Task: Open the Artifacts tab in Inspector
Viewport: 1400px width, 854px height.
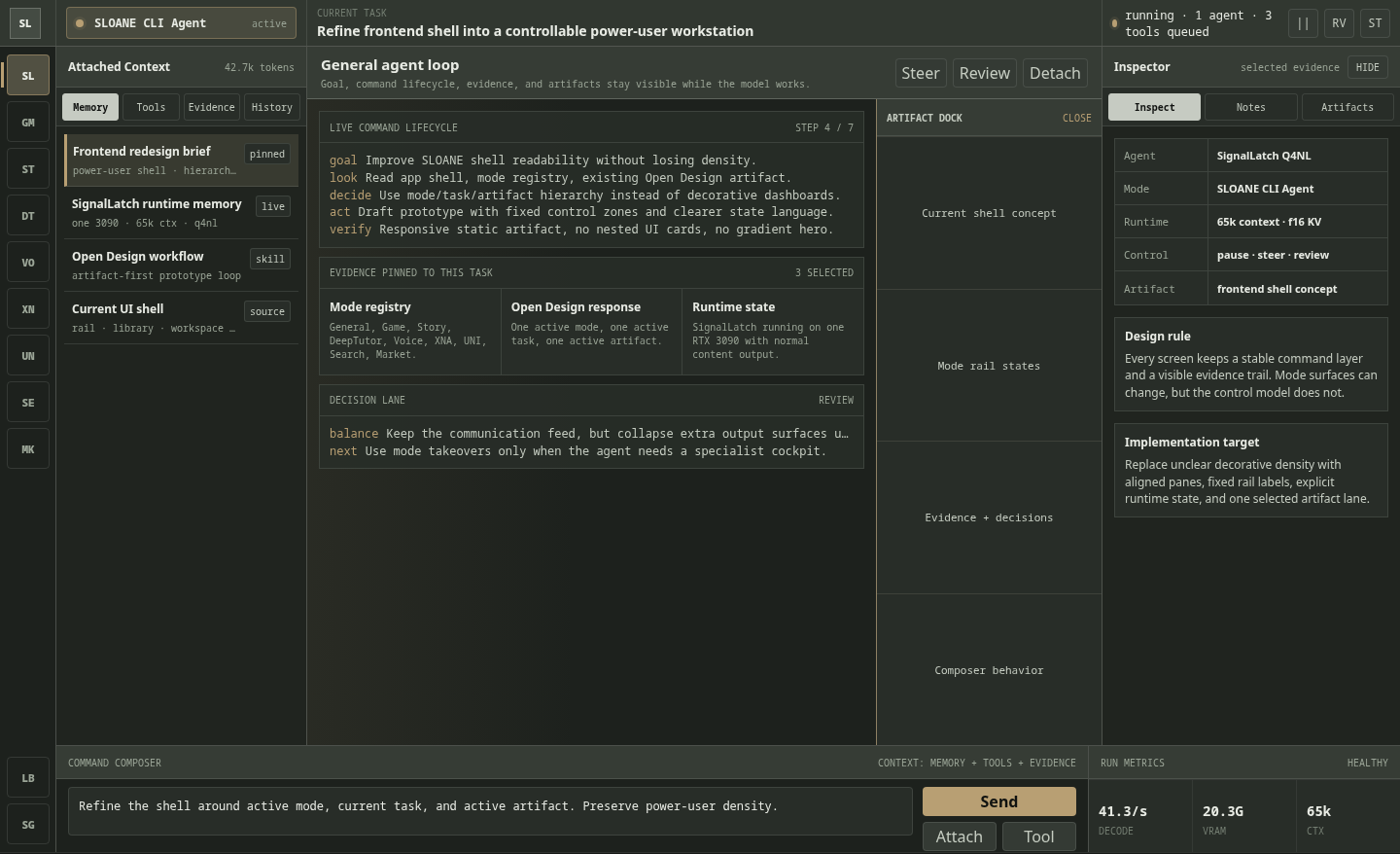Action: pos(1347,107)
